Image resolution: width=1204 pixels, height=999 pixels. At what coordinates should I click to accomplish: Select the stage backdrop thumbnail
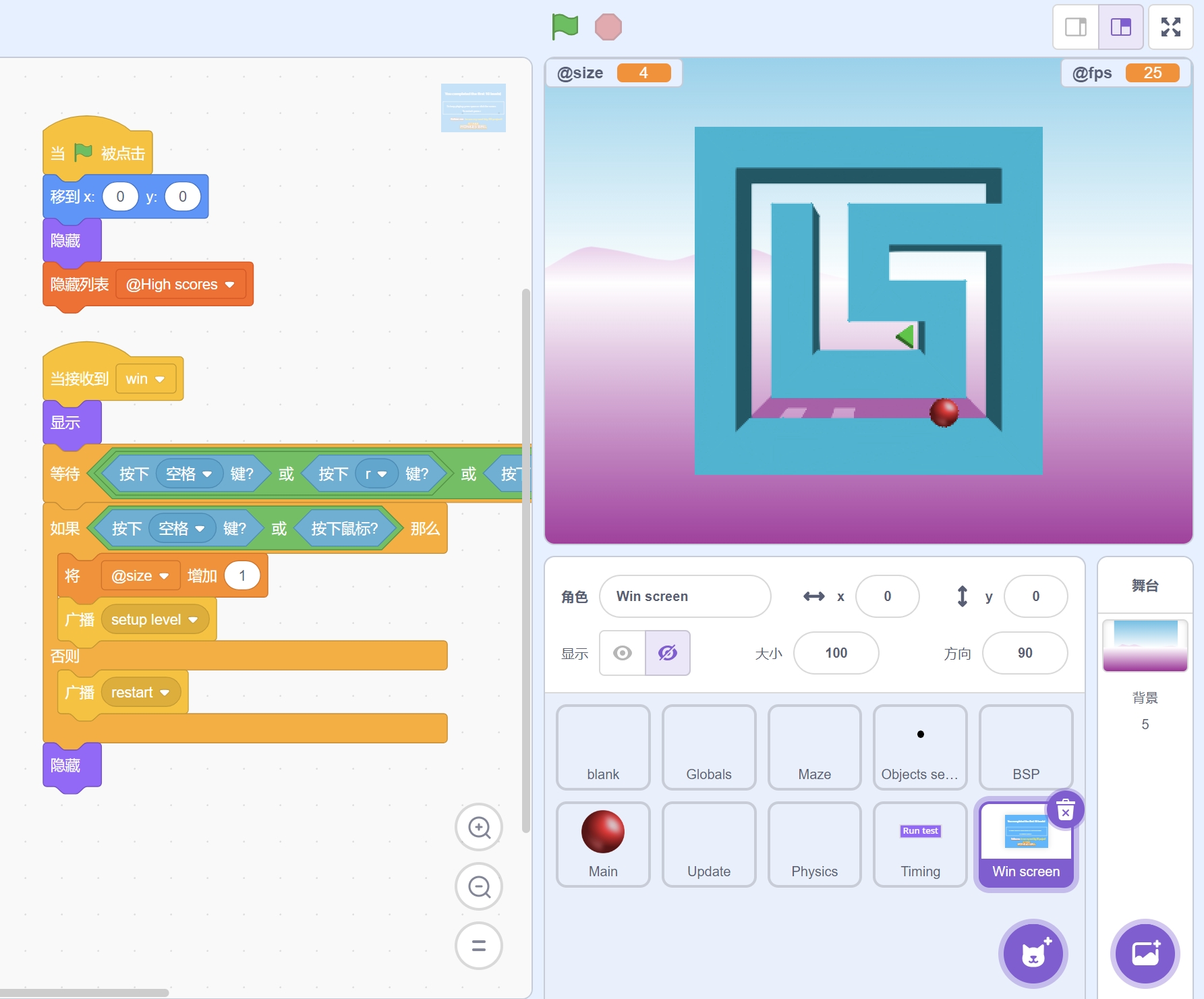(1145, 646)
